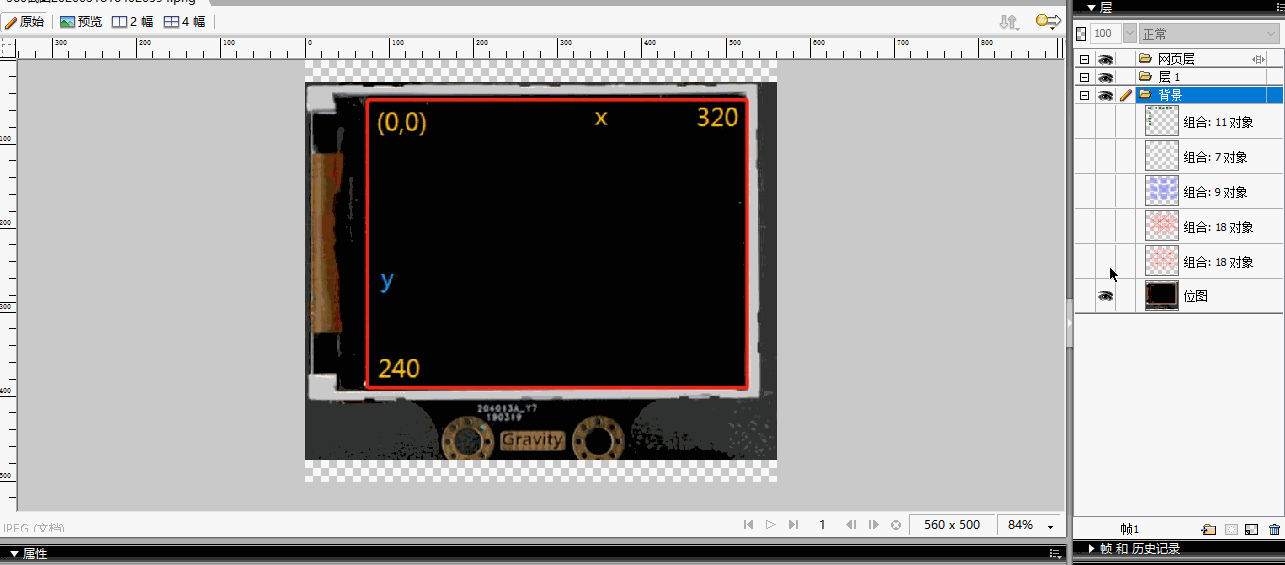This screenshot has width=1285, height=565.
Task: Collapse the 背景 layer with minus box
Action: pos(1084,95)
